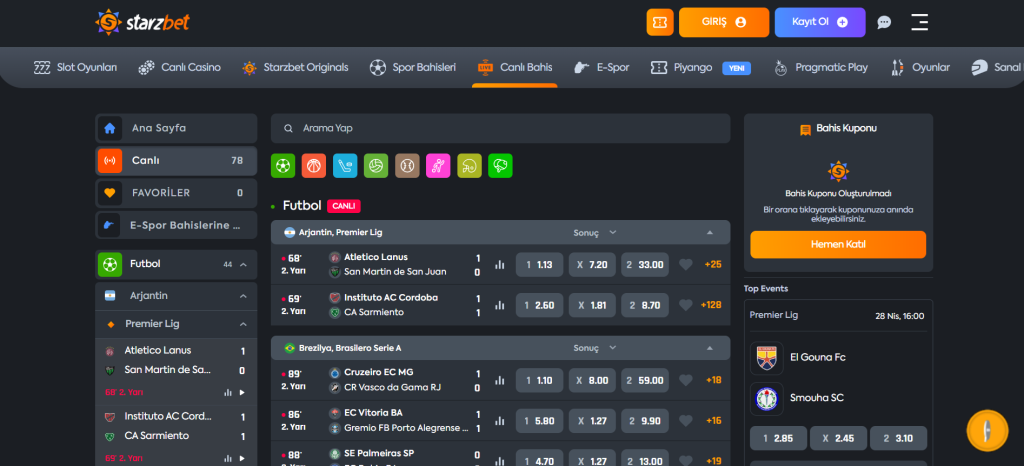Pick 3.10 odds for Smouha SC
Screen dimensions: 1024x466
pyautogui.click(x=899, y=439)
